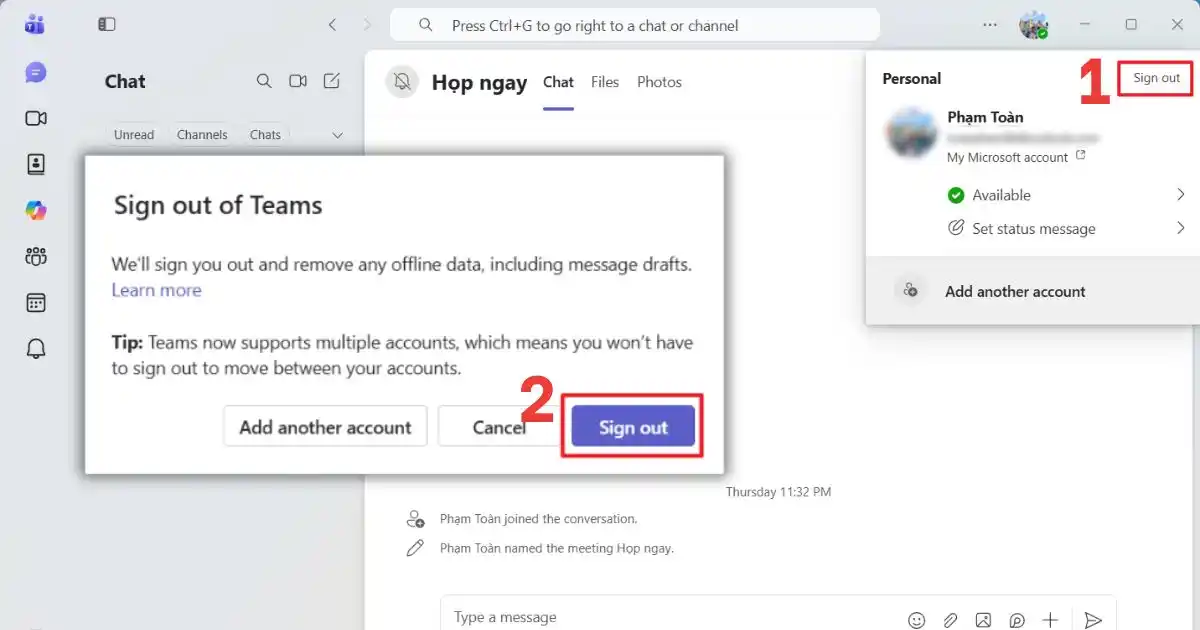Switch to the Chat tab

coord(558,82)
